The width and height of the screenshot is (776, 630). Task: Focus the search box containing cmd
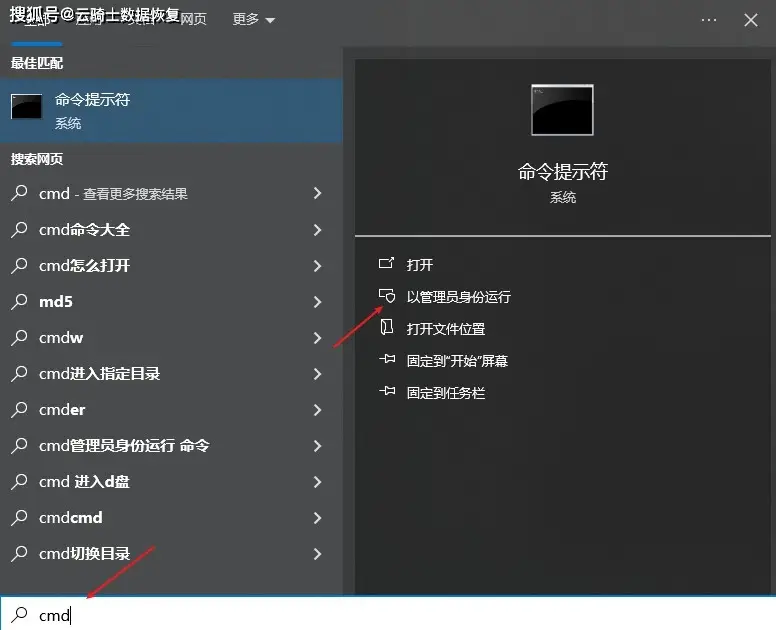(x=388, y=614)
